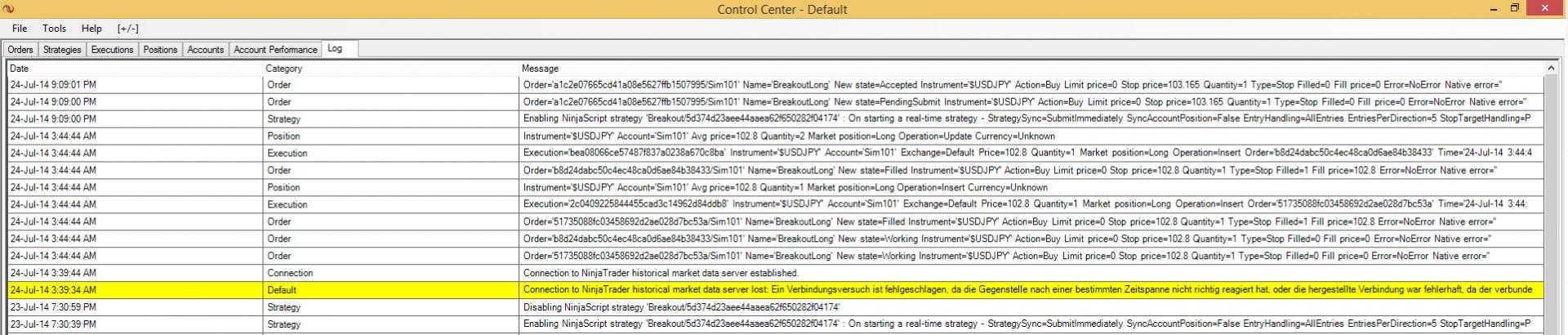Select the 23-Jul-14 7:30:59 PM date cell

click(135, 307)
